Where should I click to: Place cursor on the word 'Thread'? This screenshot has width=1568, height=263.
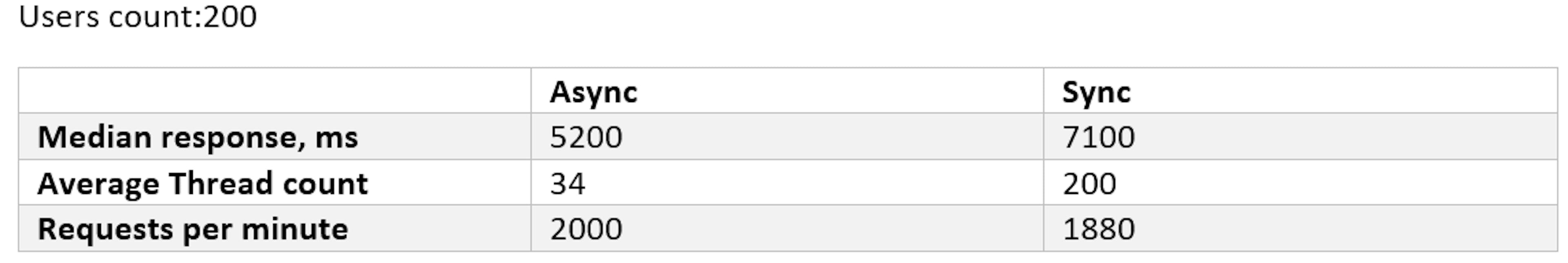(220, 183)
